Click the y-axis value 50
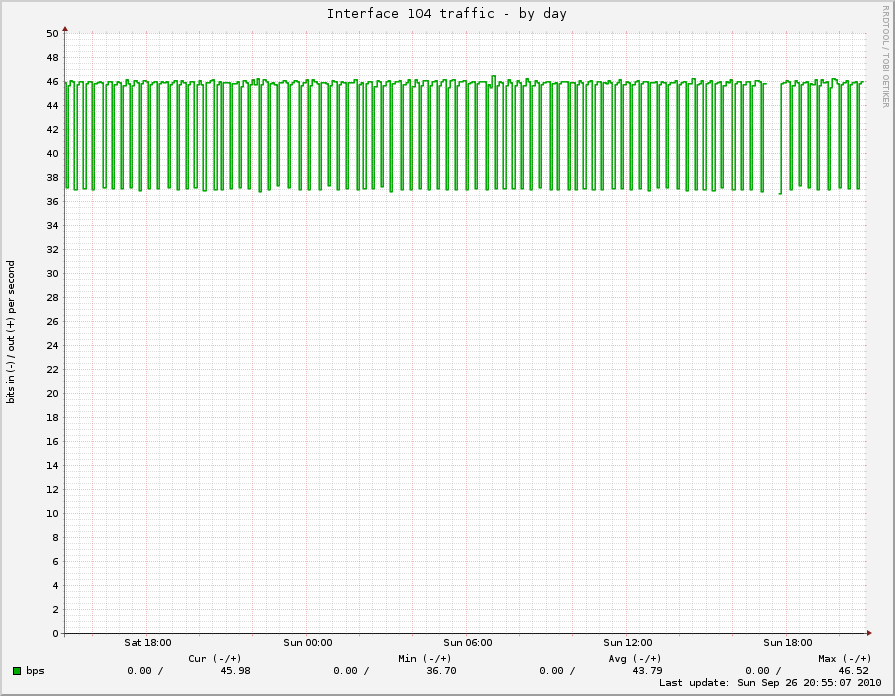Screen dimensions: 895x696 pos(53,34)
